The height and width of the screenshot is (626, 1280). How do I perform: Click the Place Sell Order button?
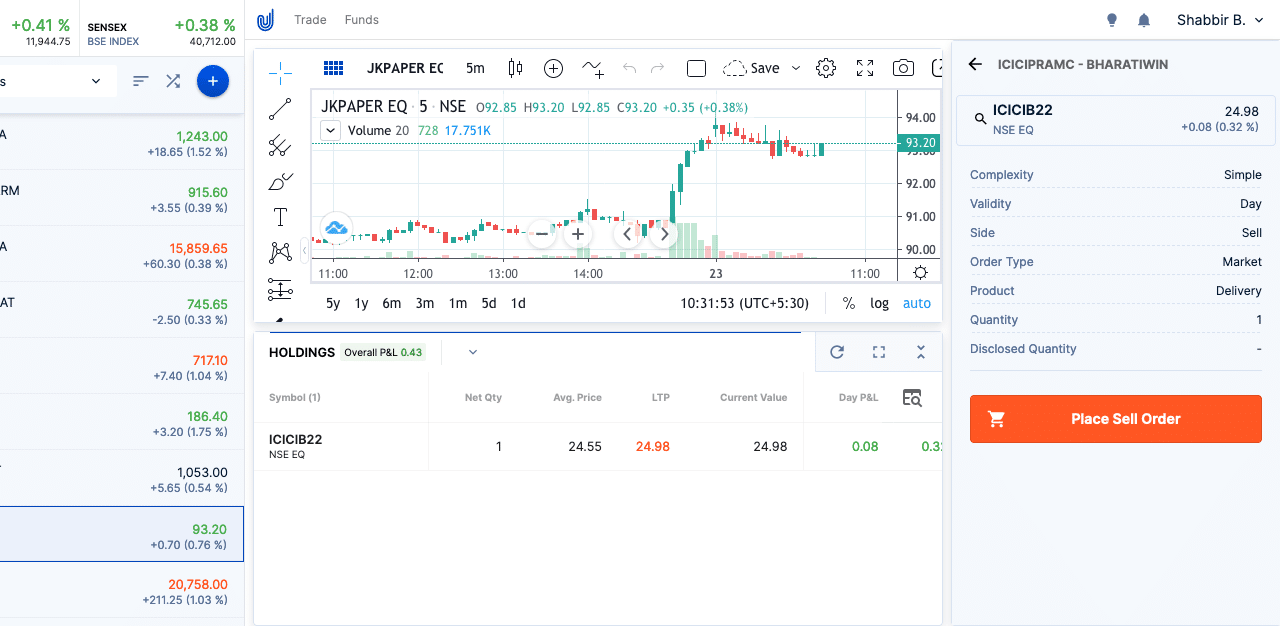click(1116, 419)
